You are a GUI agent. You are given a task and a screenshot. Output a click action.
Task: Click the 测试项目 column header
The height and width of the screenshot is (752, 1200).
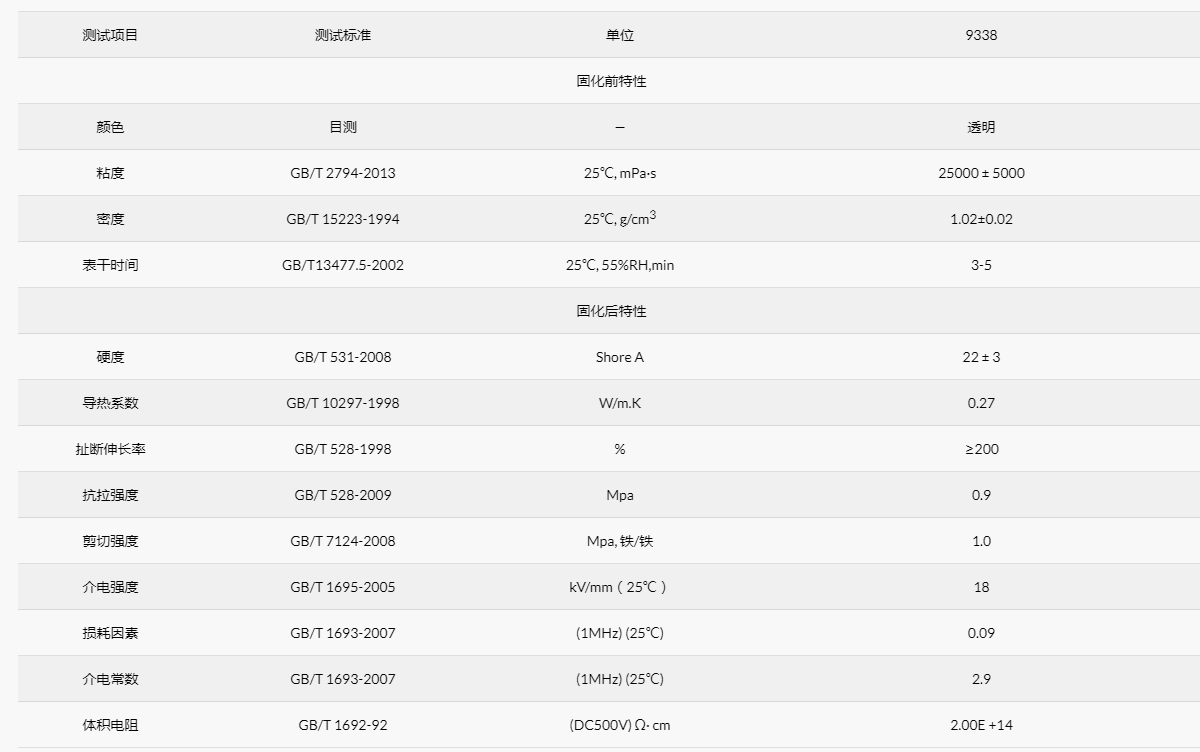tap(110, 35)
